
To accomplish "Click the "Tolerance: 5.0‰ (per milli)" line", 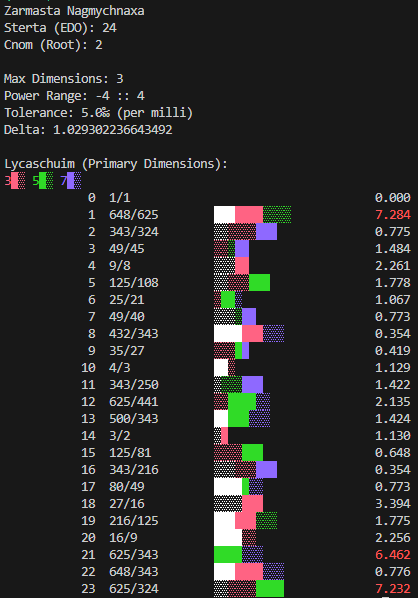I will click(x=98, y=113).
